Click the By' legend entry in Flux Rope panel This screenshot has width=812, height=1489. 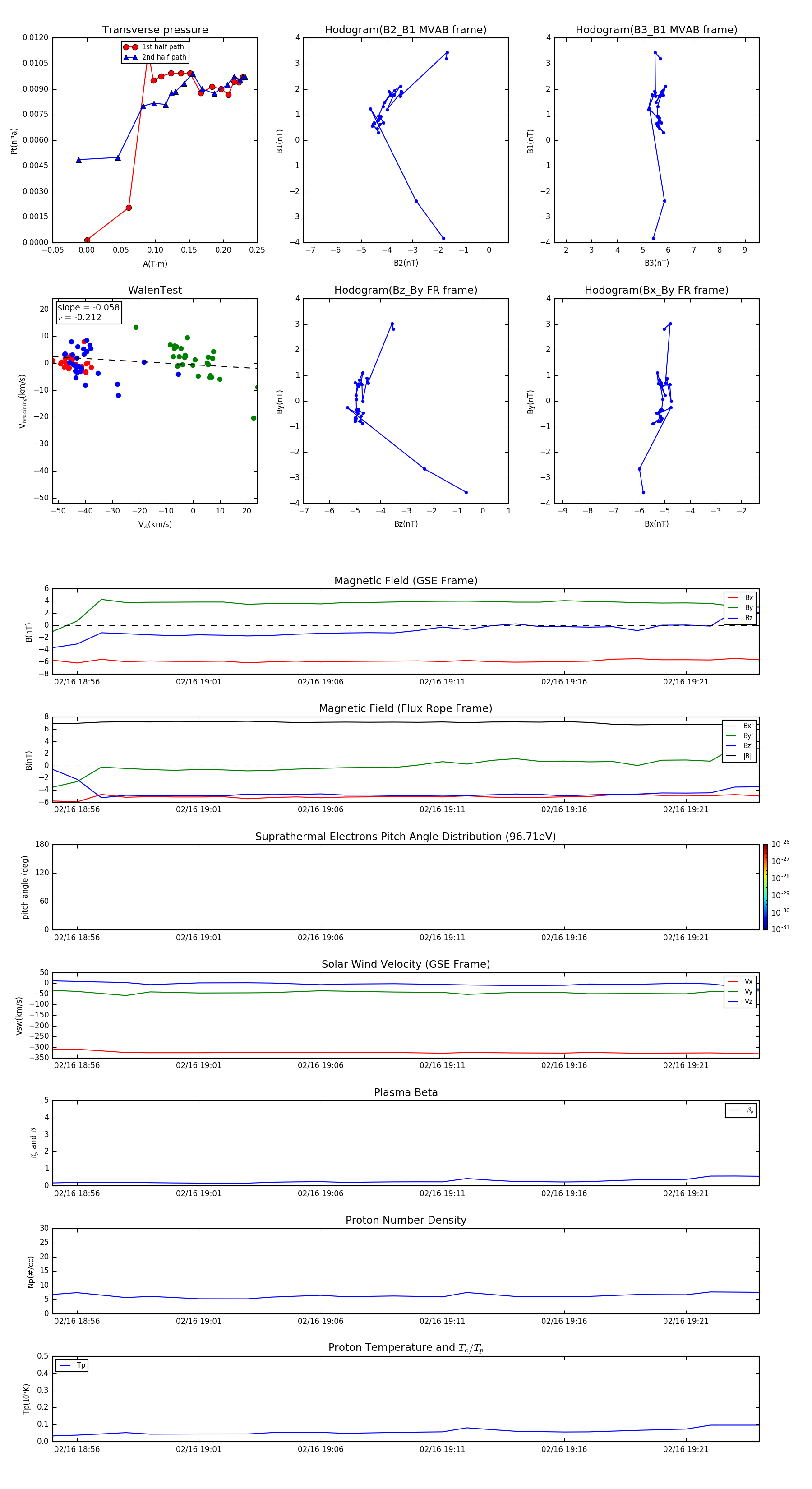[x=739, y=736]
